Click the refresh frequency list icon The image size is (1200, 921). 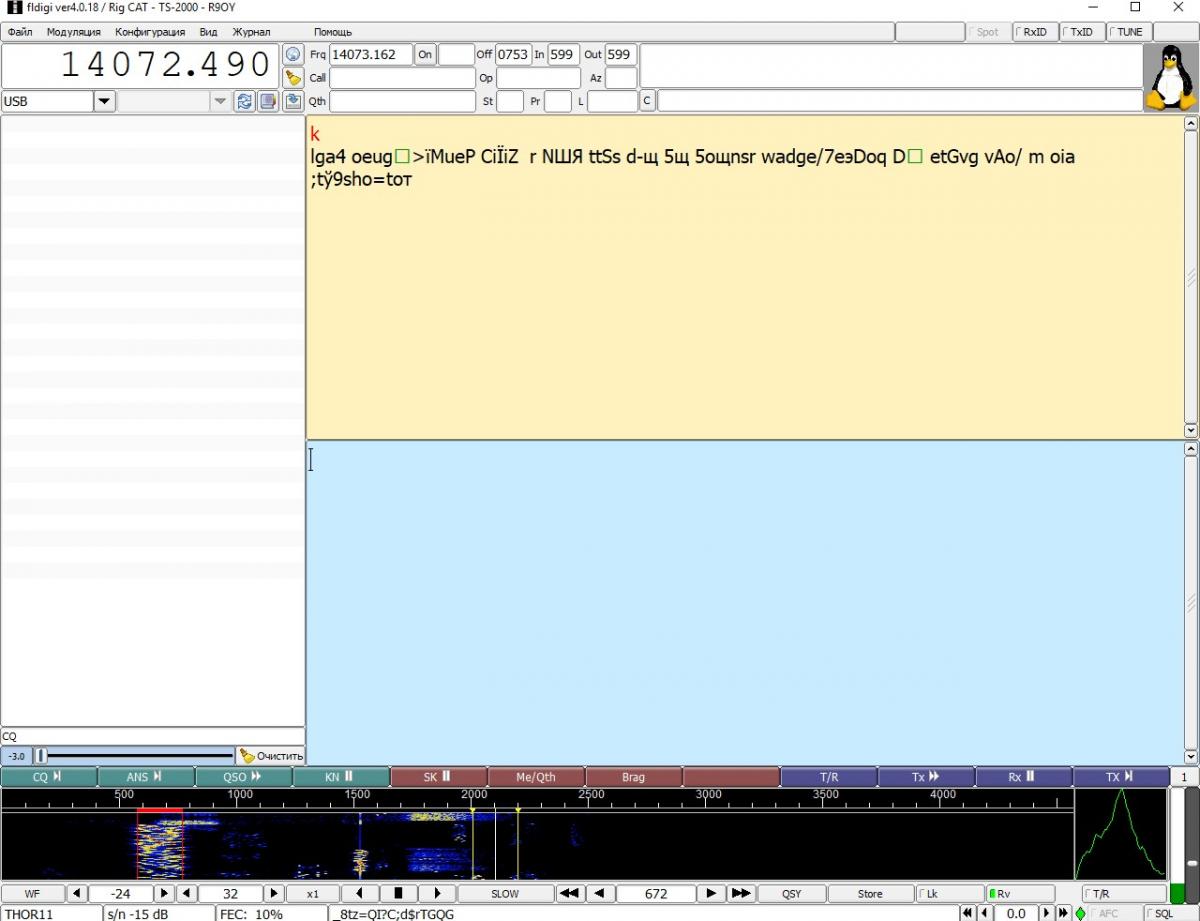point(244,101)
